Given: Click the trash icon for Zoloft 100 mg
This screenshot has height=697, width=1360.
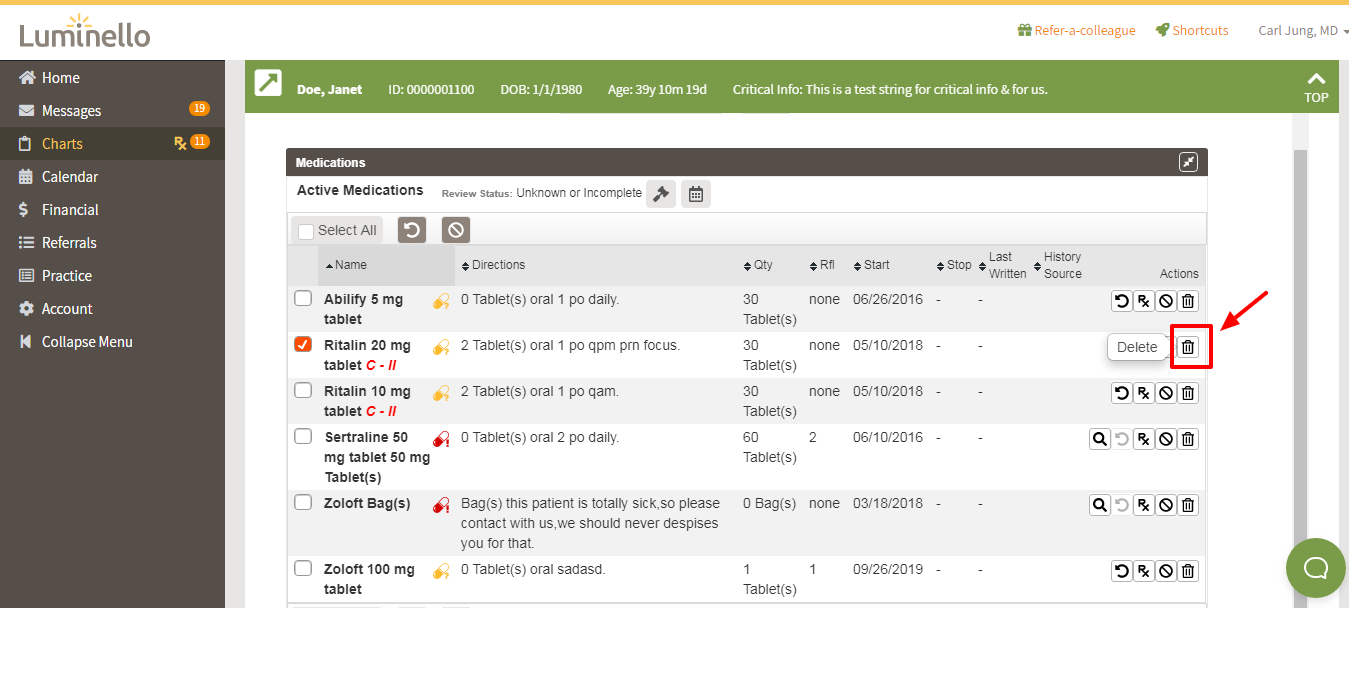Looking at the screenshot, I should click(1188, 571).
